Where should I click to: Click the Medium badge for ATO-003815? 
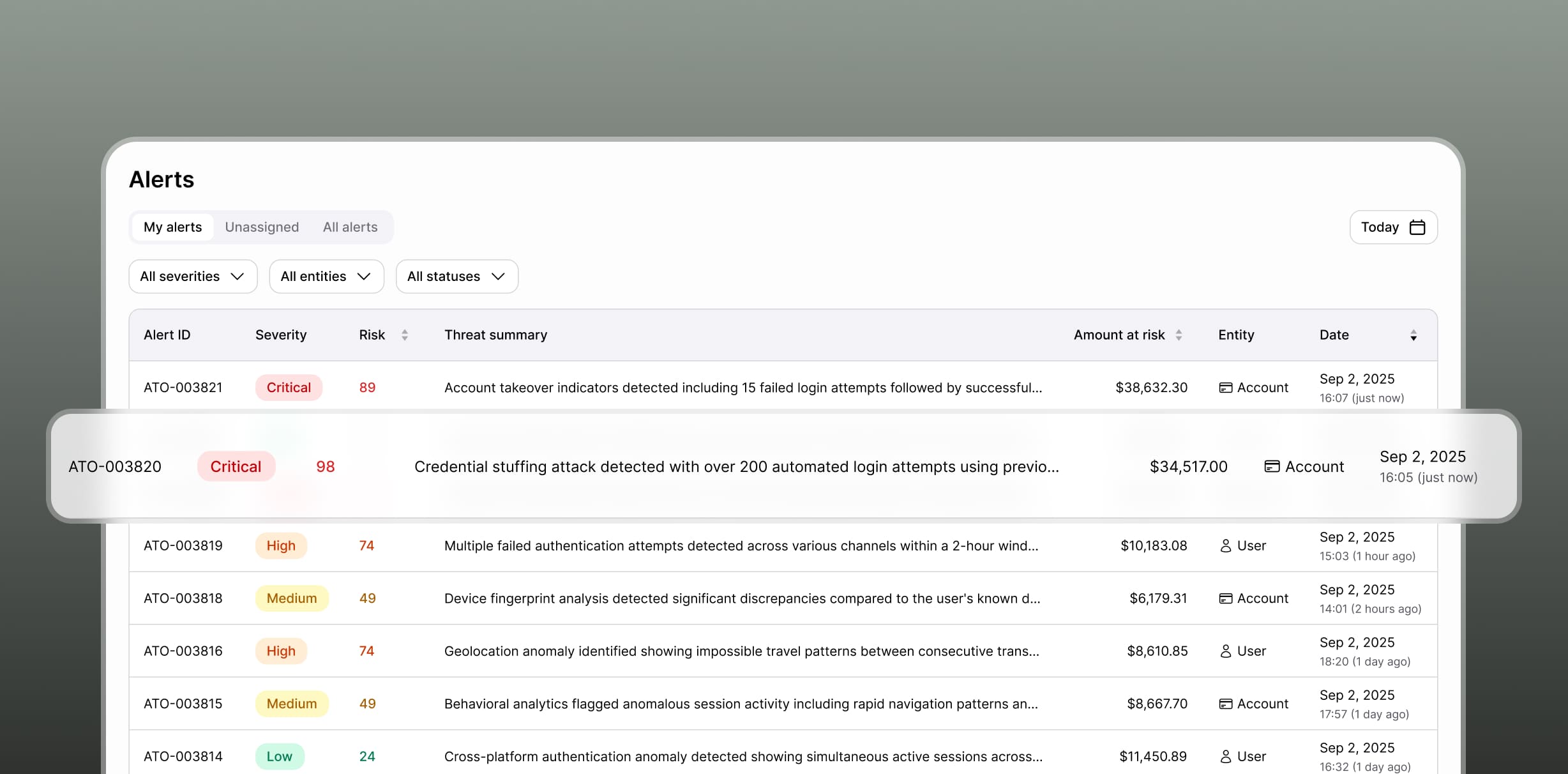[x=292, y=704]
